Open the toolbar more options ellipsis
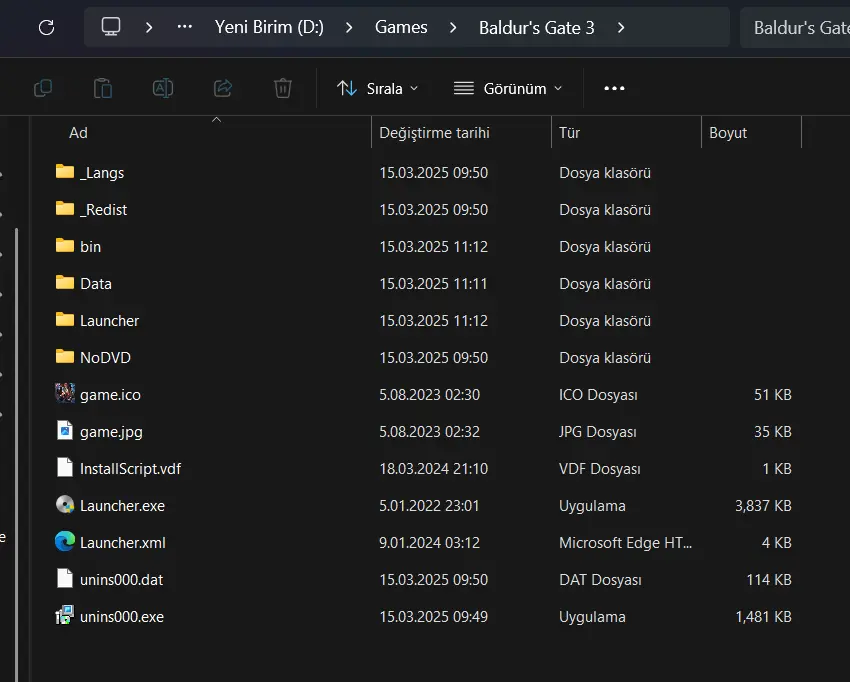 tap(614, 88)
